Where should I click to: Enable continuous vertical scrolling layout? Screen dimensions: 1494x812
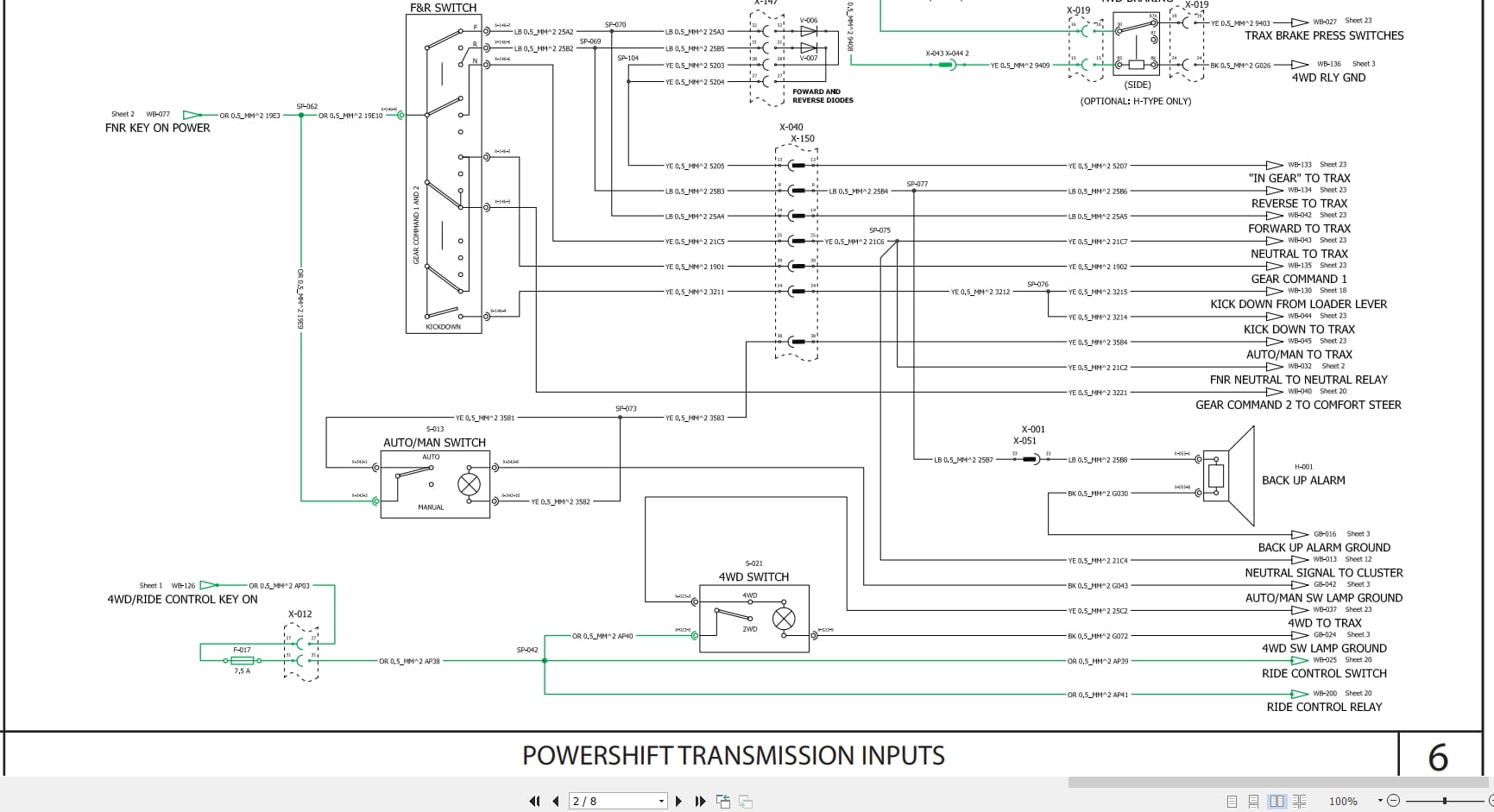pos(1254,801)
